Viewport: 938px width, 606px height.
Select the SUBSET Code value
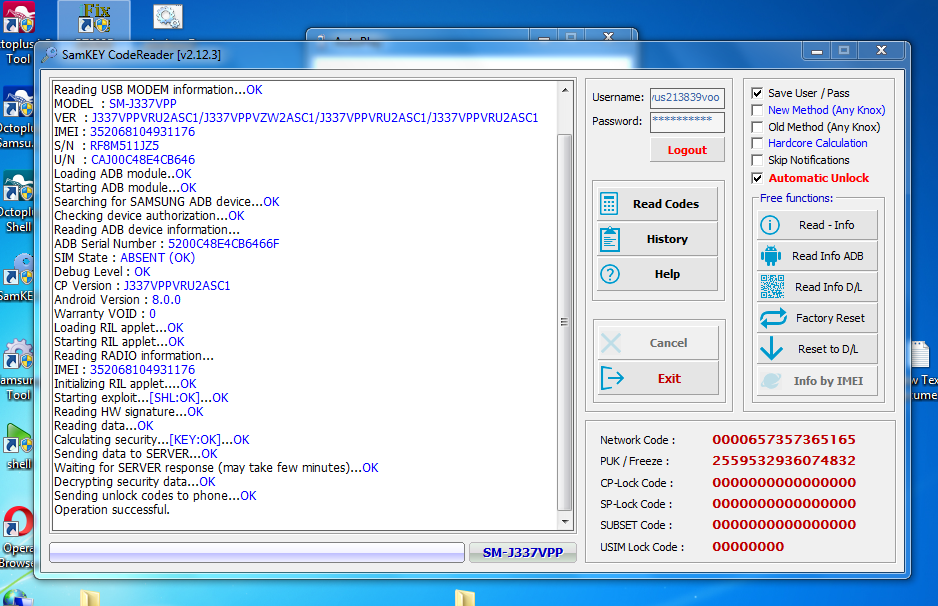(784, 525)
